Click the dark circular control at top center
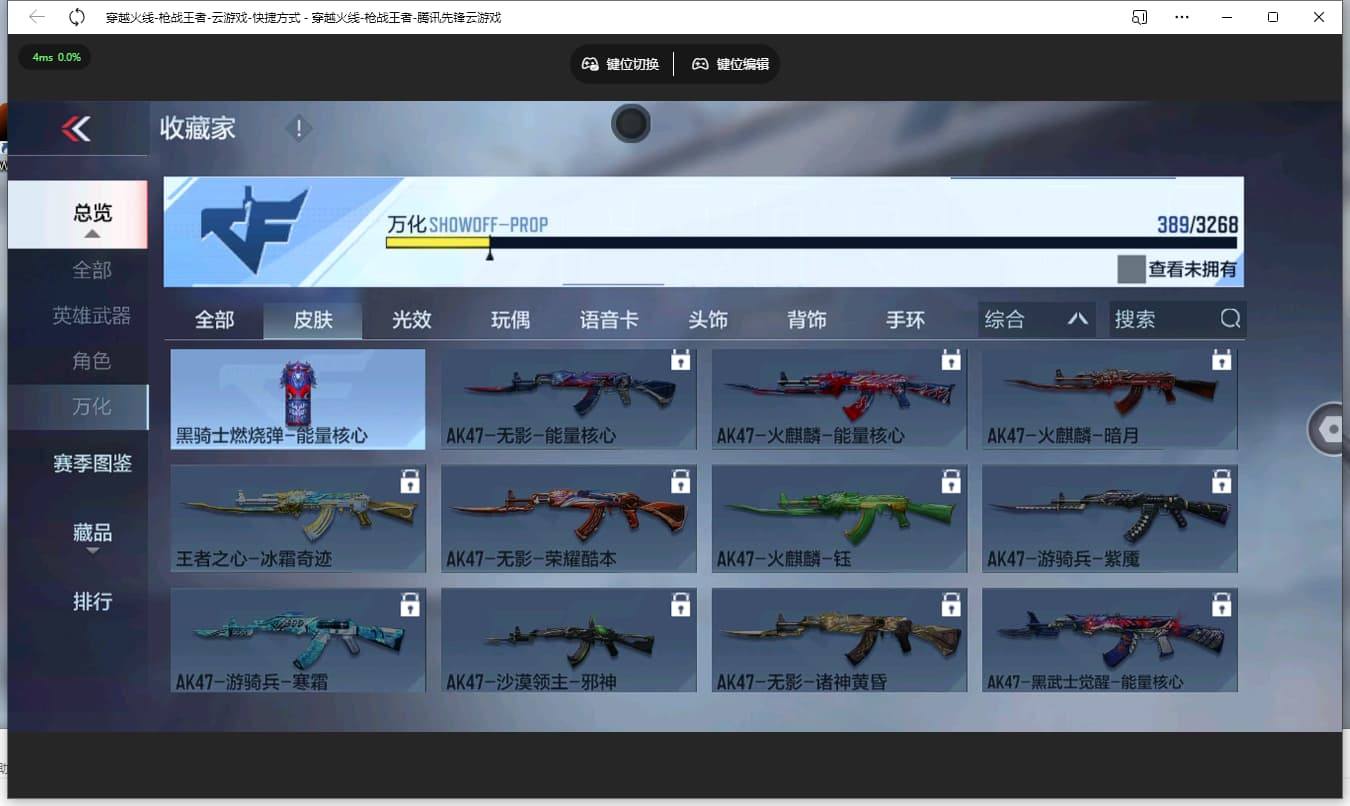1350x806 pixels. (x=630, y=123)
